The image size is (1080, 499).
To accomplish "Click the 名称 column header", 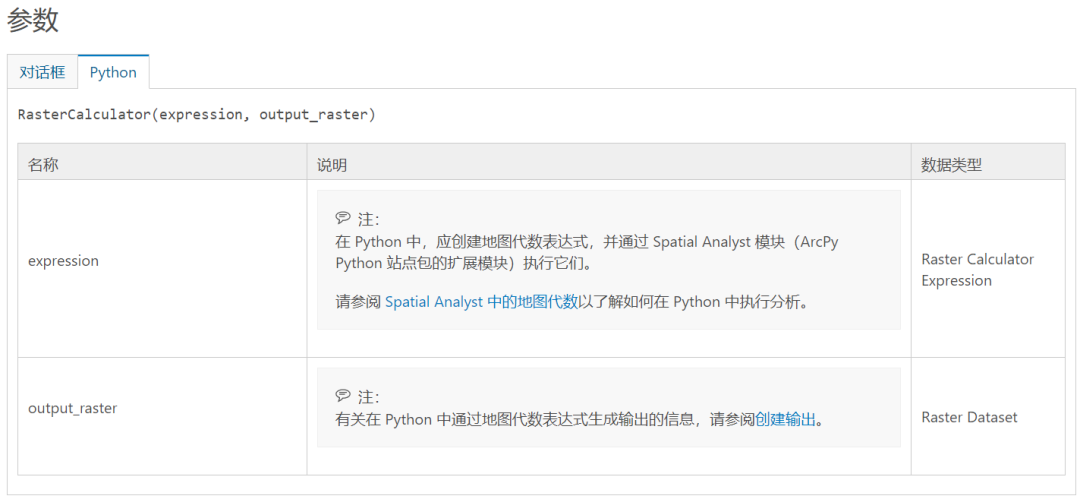I will tap(43, 165).
